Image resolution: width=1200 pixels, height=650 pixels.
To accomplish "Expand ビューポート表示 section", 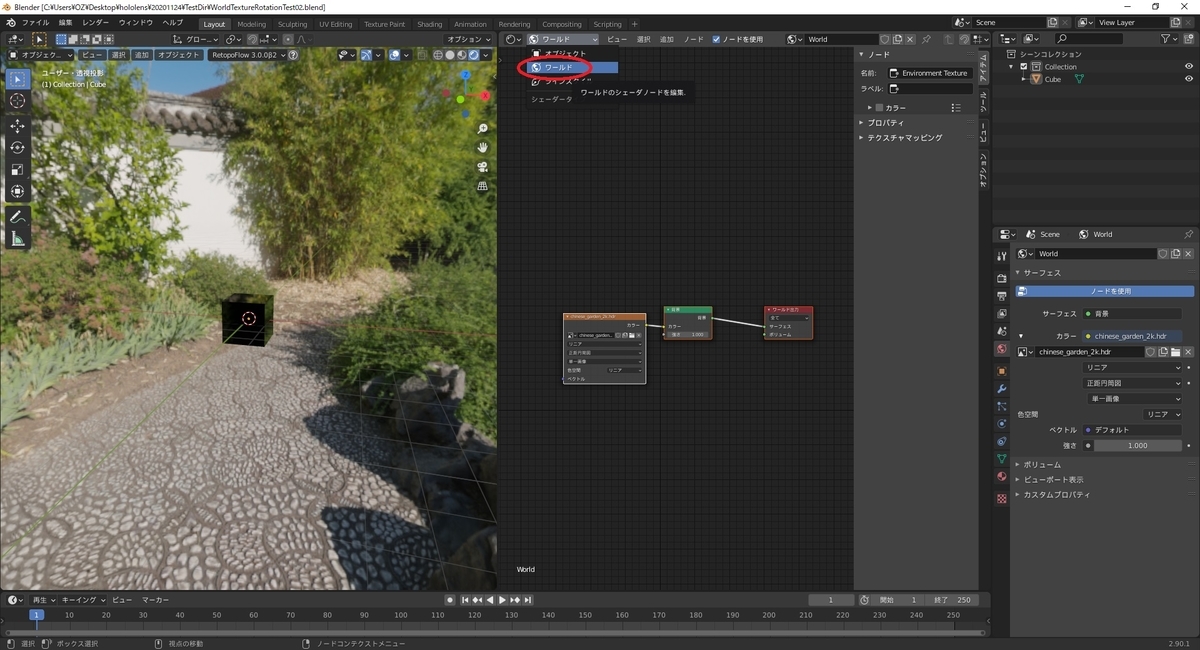I will click(1052, 479).
